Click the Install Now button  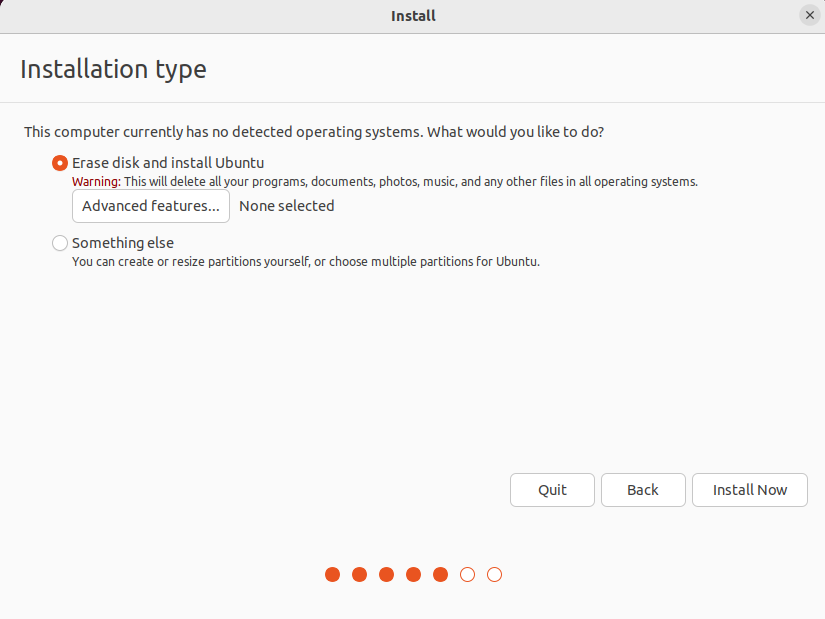coord(750,490)
